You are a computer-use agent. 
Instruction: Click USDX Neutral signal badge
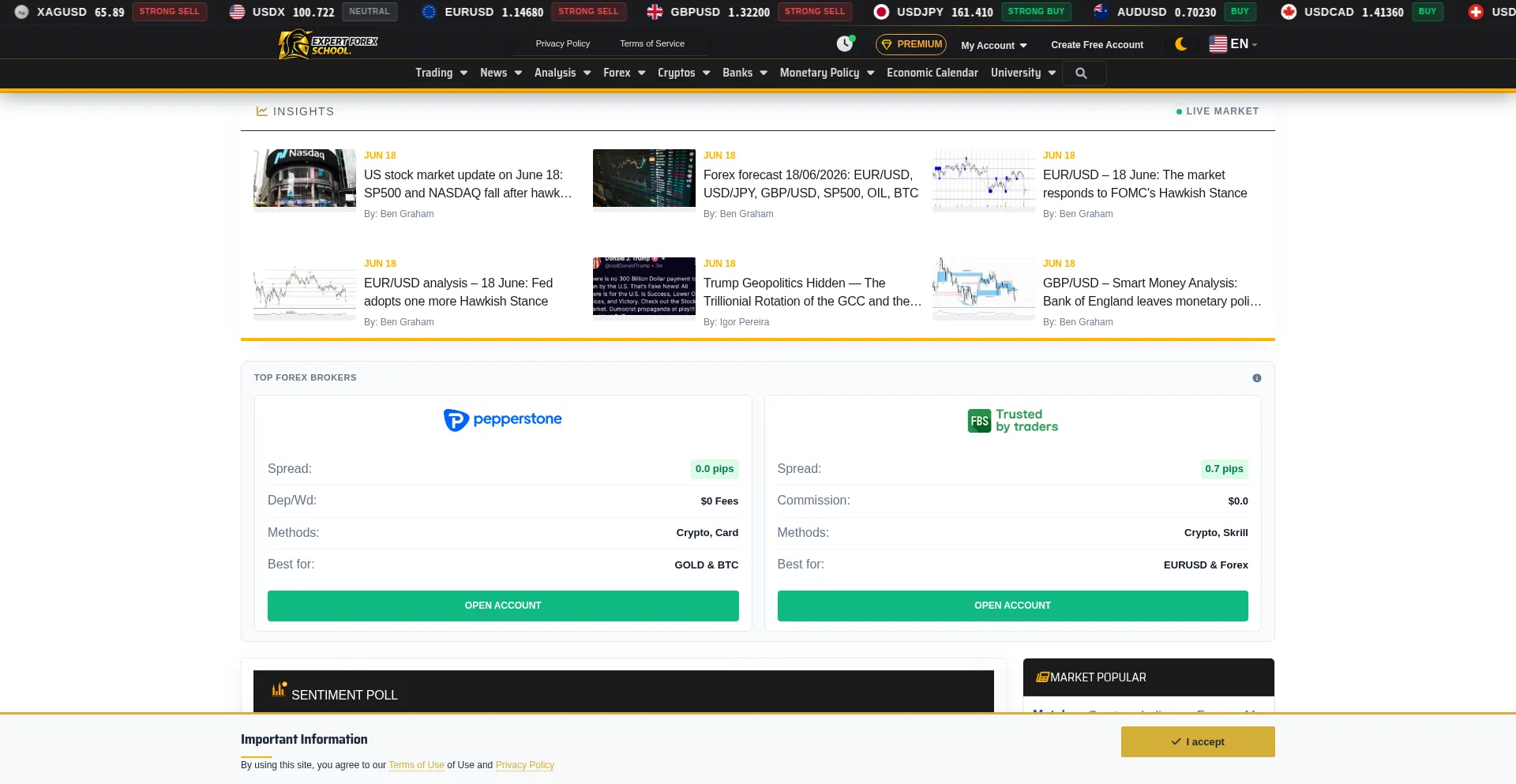[x=370, y=12]
